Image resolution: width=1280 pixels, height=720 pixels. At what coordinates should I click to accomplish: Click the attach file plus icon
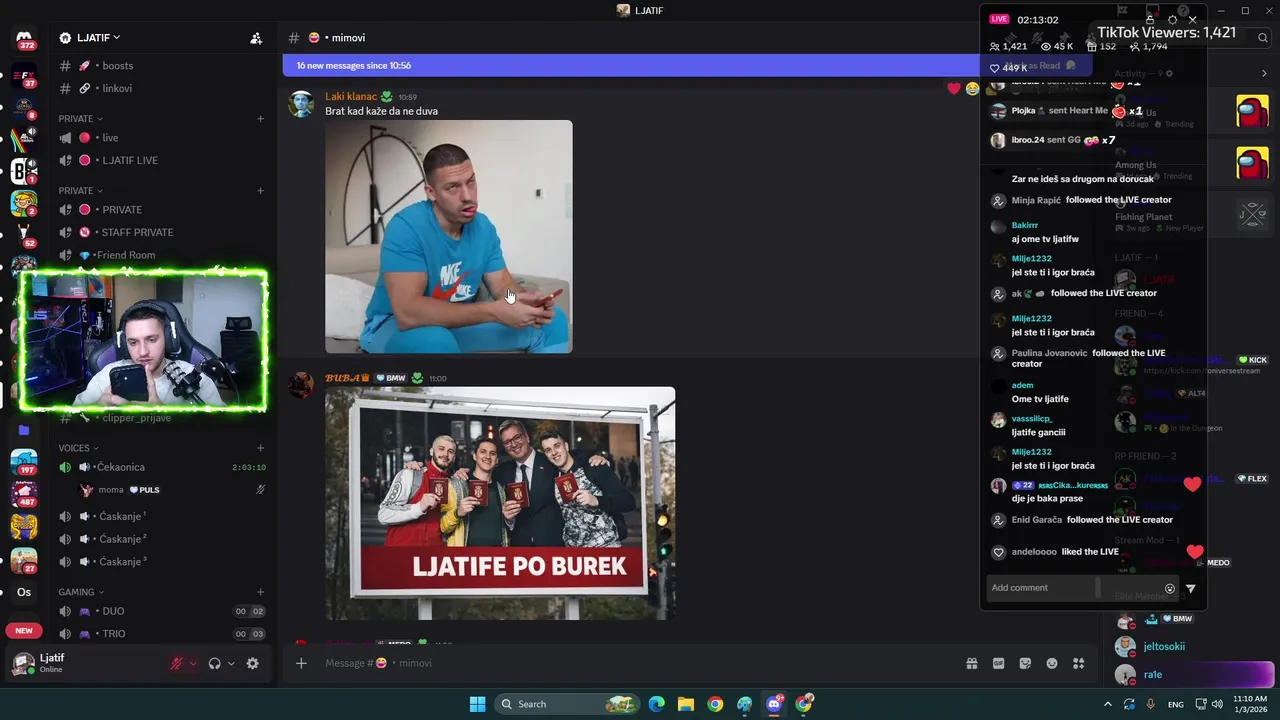tap(301, 663)
